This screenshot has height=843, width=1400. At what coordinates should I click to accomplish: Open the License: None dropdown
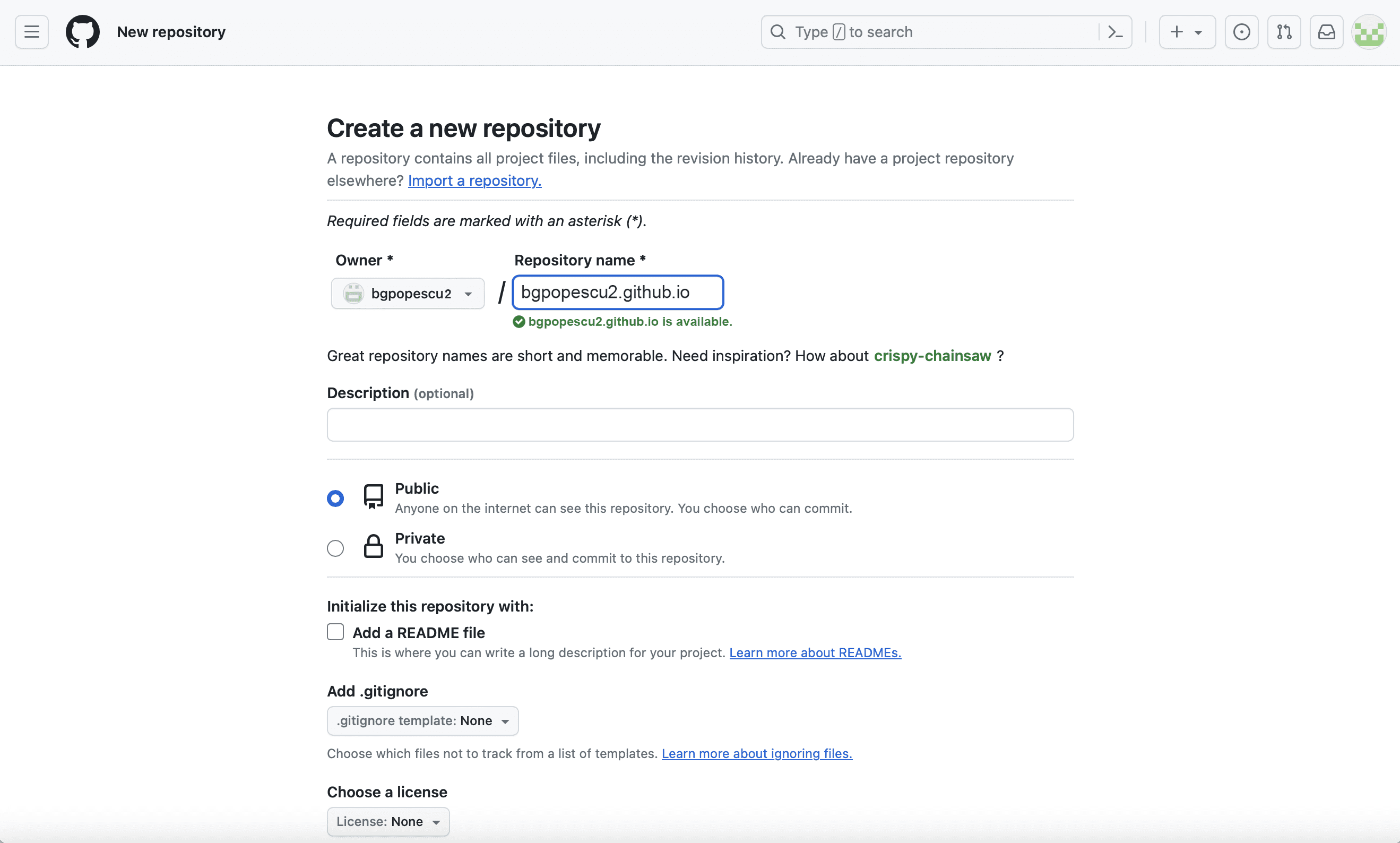[x=388, y=821]
